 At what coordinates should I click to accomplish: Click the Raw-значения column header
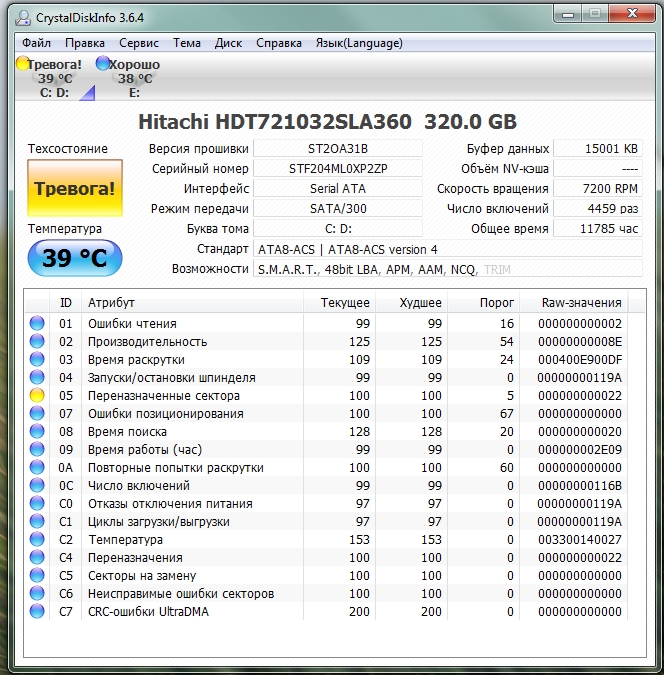[574, 303]
